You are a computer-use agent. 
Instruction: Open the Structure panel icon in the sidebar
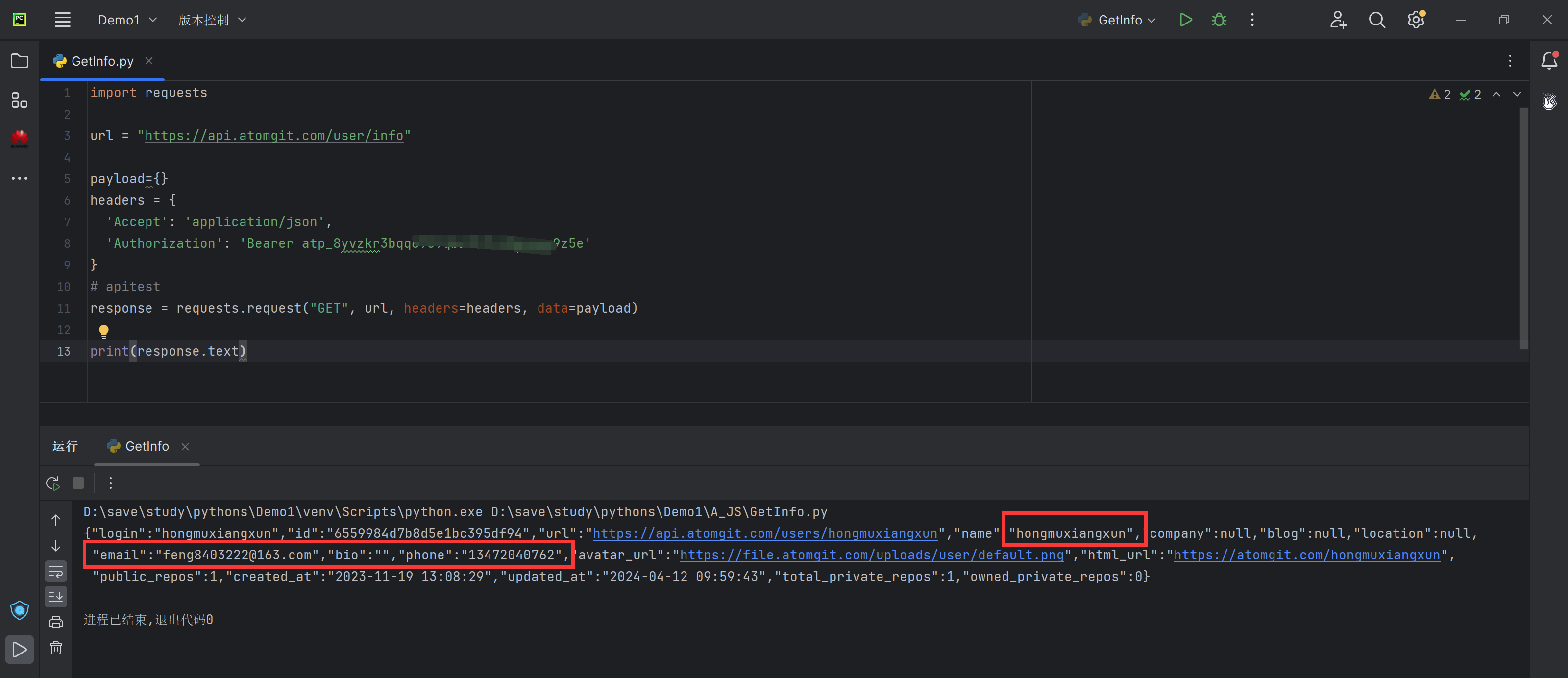(19, 100)
